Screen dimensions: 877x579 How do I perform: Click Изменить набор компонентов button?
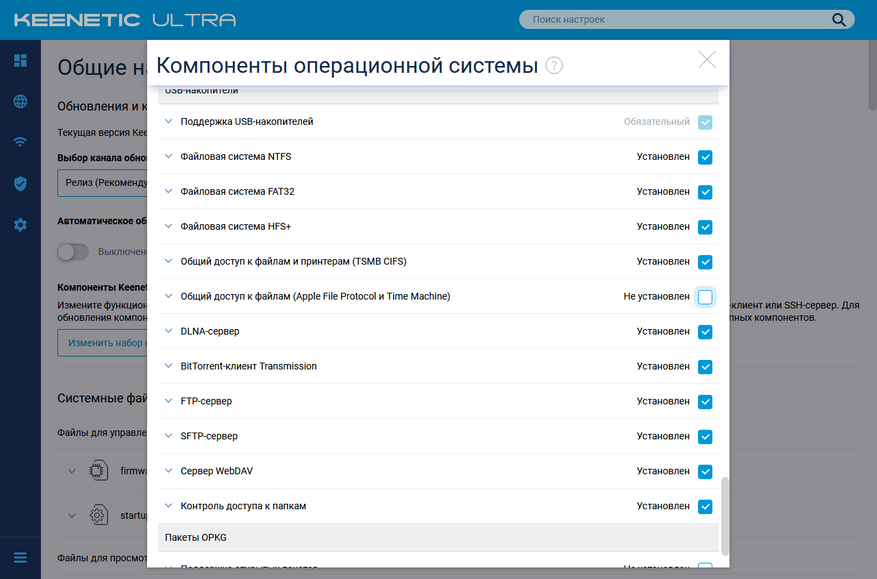coord(102,343)
